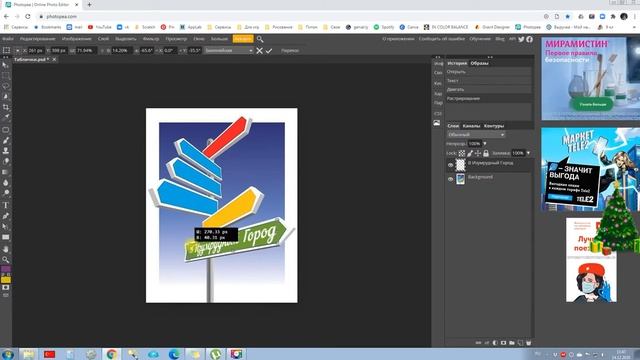Open the Редактирование menu
Image resolution: width=640 pixels, height=360 pixels.
coord(38,39)
